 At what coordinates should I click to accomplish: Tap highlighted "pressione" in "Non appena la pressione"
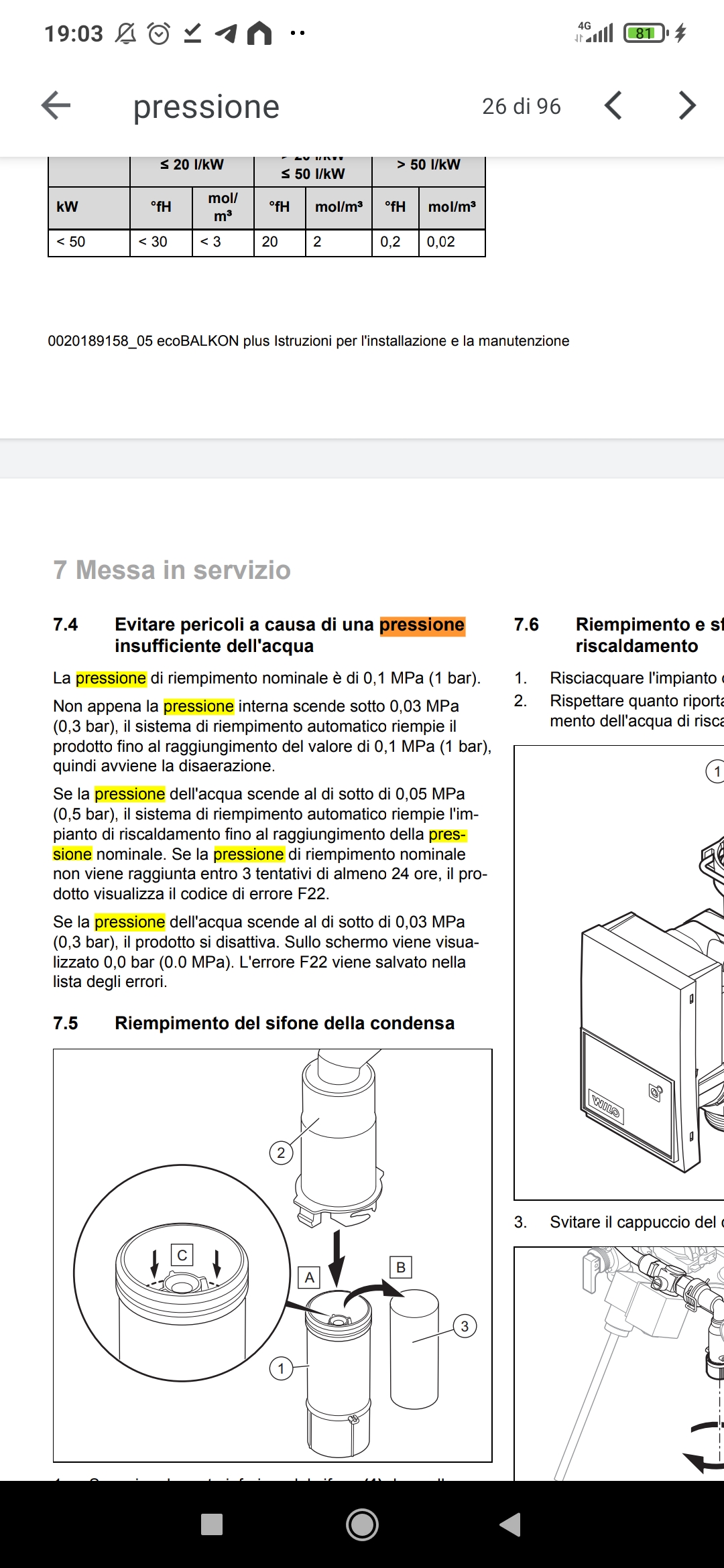click(198, 706)
